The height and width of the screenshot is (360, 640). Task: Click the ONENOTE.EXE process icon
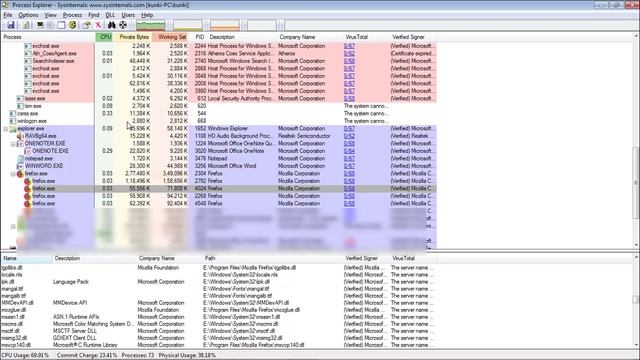point(27,151)
